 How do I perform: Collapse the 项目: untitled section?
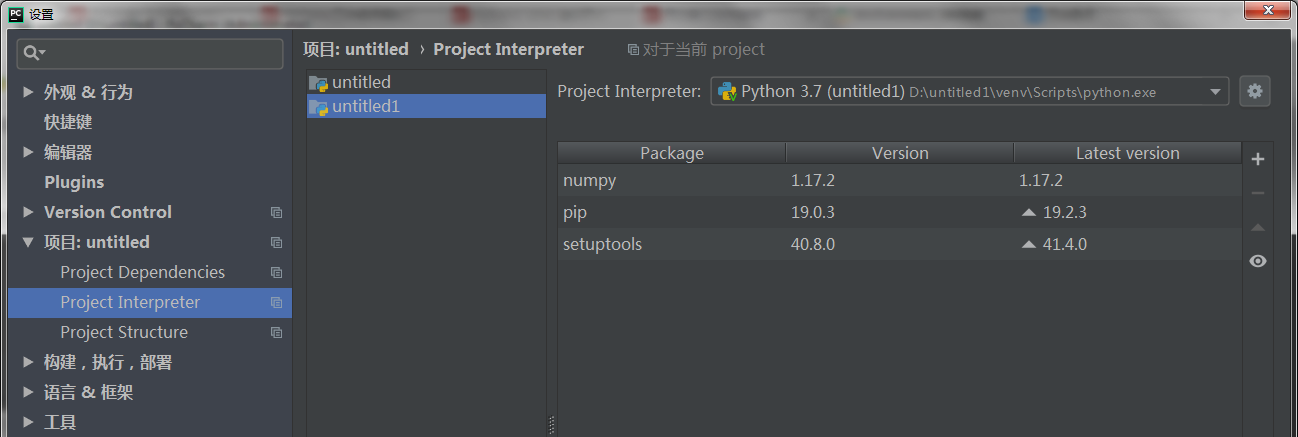[27, 242]
